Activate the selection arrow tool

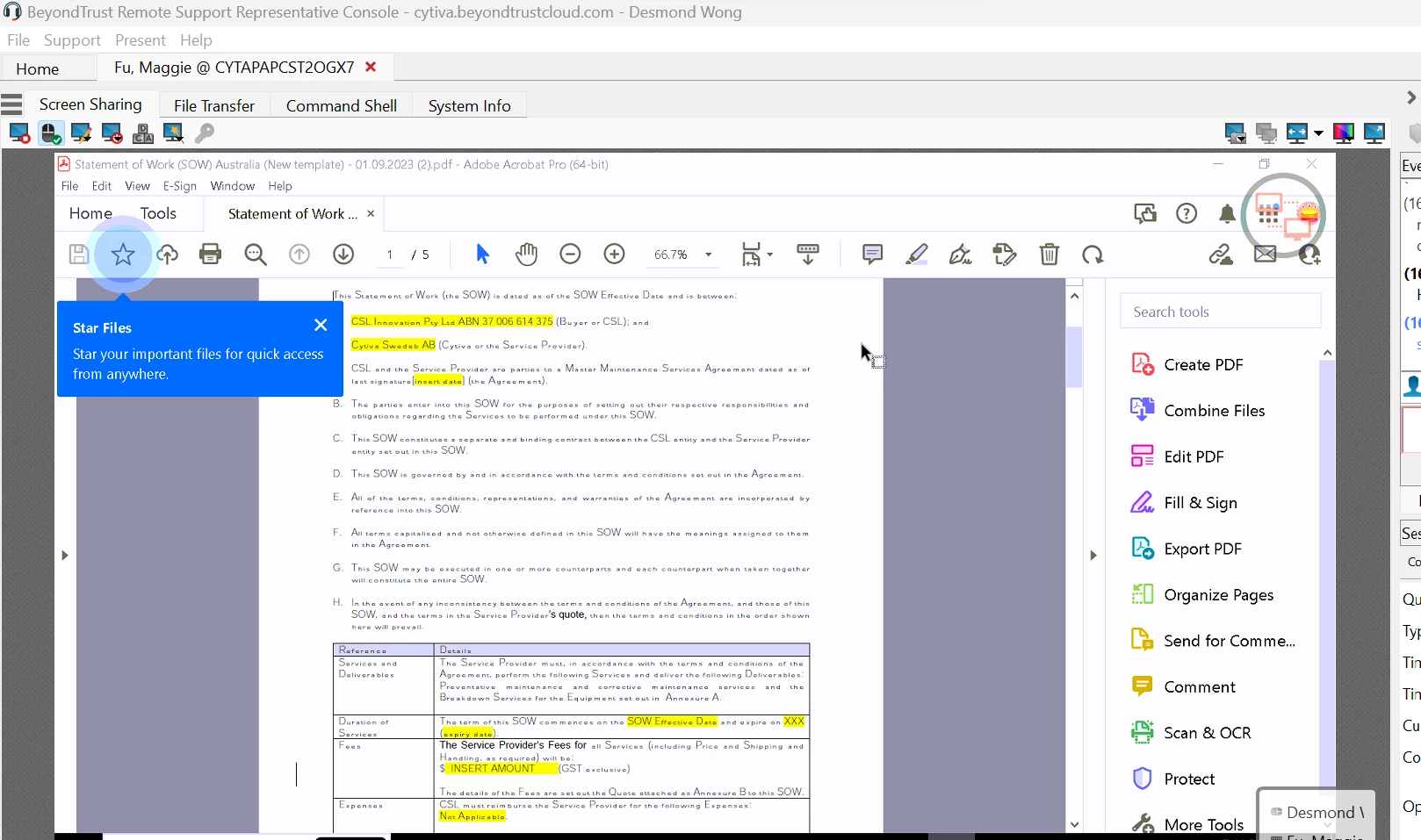pyautogui.click(x=482, y=255)
